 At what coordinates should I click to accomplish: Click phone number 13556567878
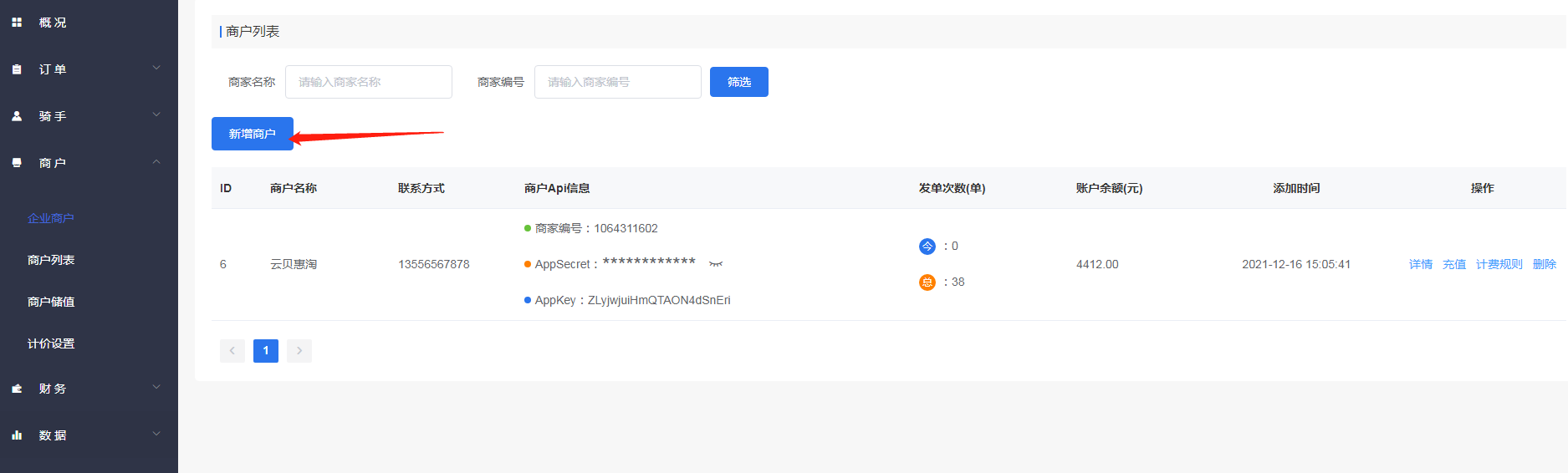pyautogui.click(x=434, y=264)
